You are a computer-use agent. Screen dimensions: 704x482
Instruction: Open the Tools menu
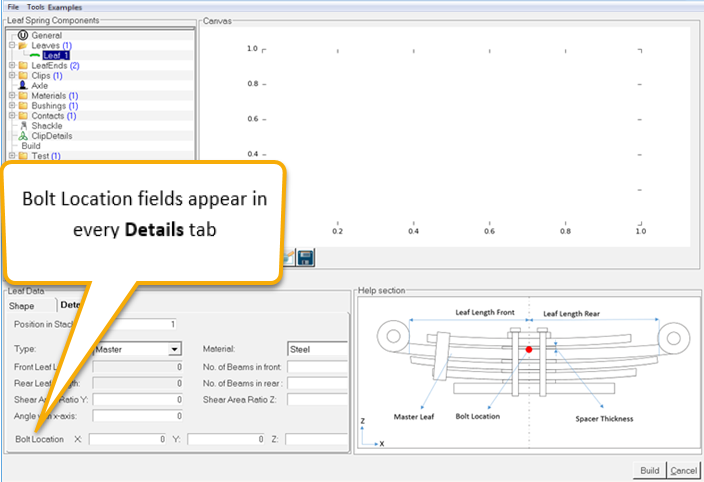pyautogui.click(x=35, y=7)
